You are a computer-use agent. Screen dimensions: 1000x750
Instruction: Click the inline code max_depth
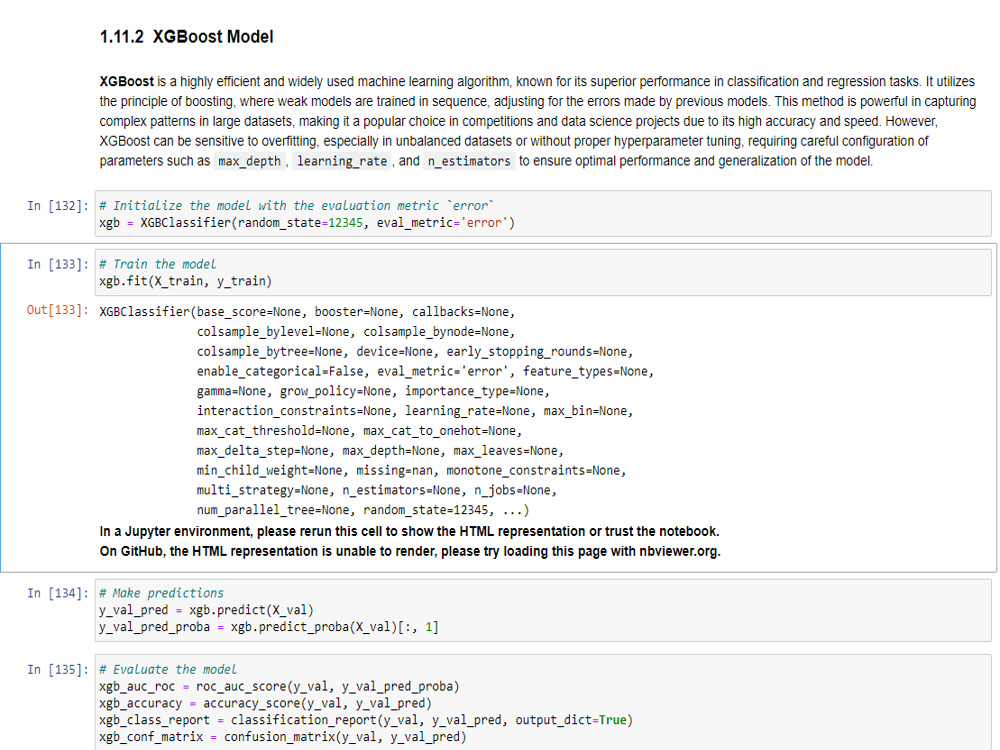pos(249,161)
